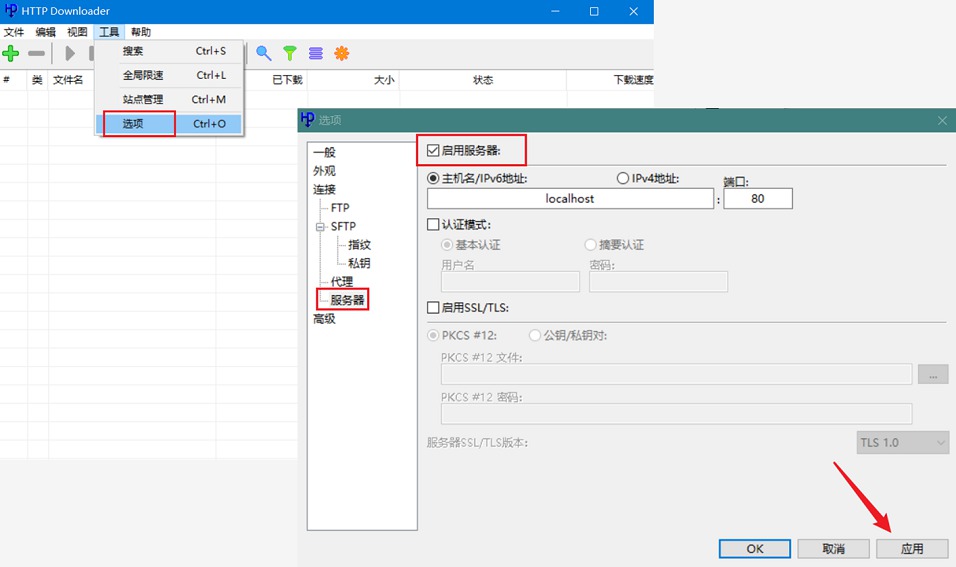Click the 工具 menu

[109, 32]
